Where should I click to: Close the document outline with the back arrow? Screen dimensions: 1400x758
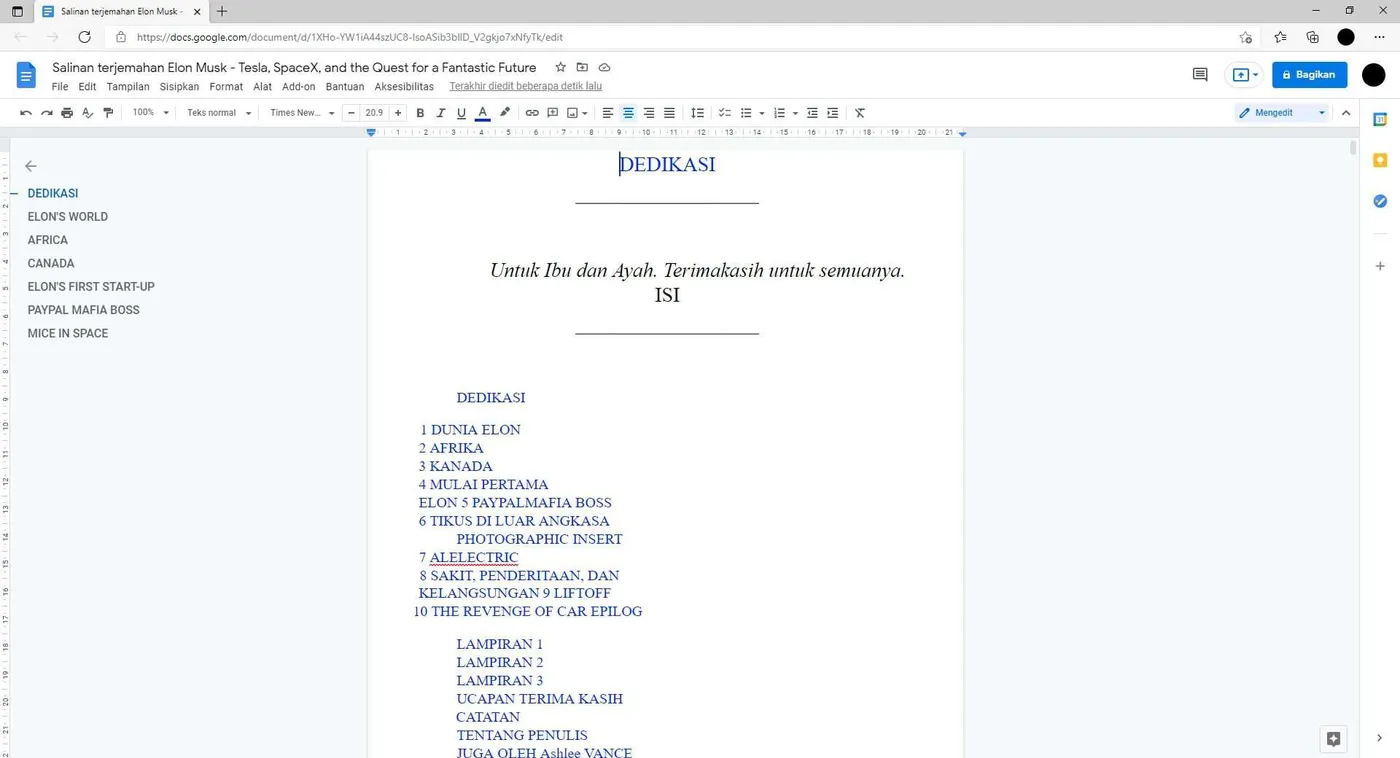tap(31, 166)
